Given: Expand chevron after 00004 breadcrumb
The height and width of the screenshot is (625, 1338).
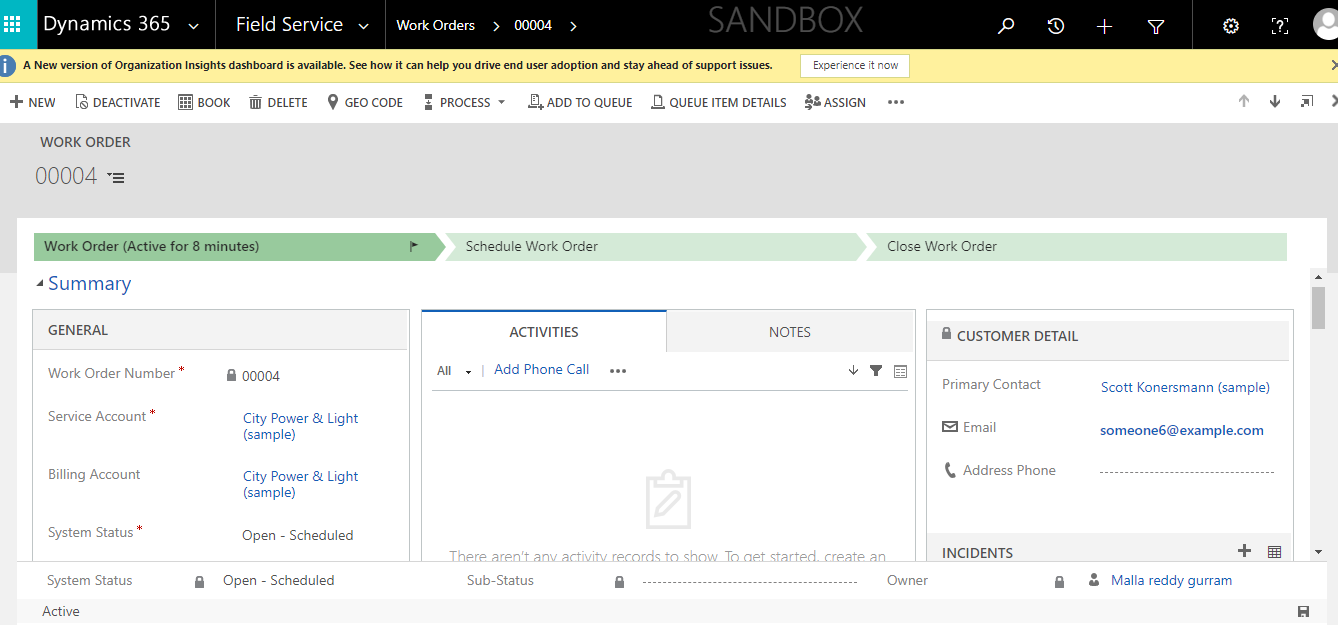Looking at the screenshot, I should click(573, 26).
